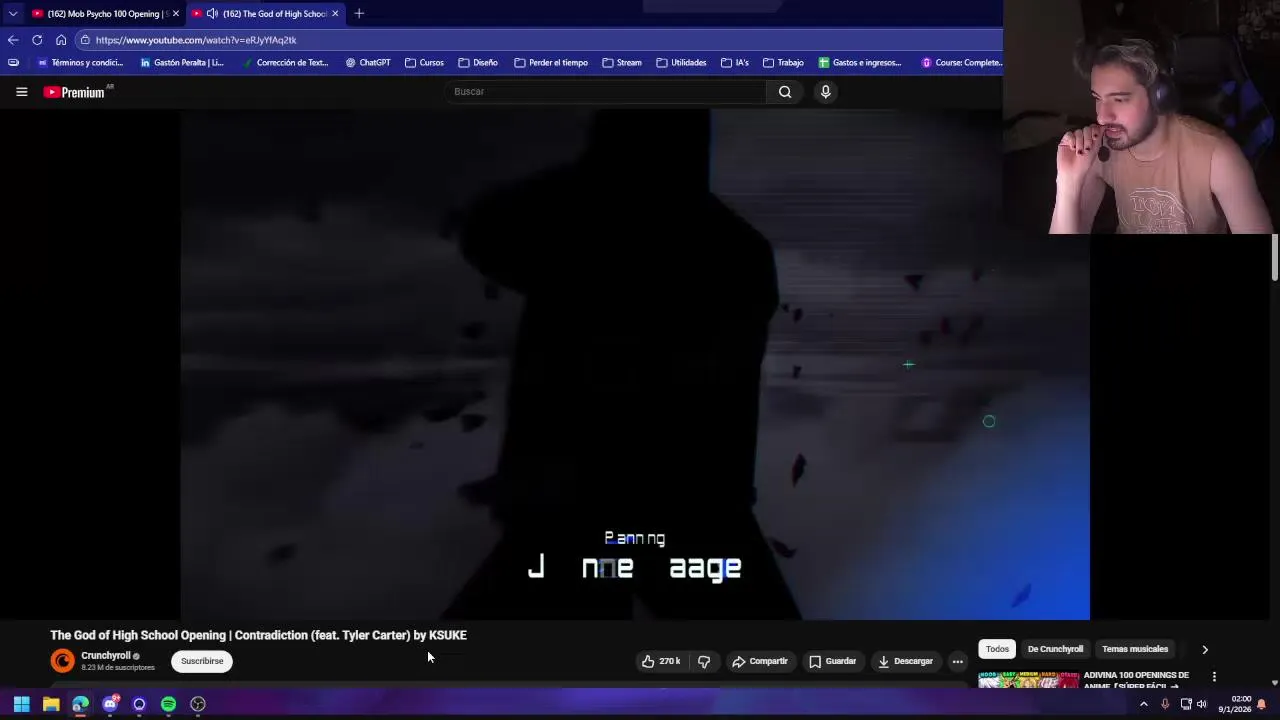This screenshot has height=720, width=1280.
Task: Click the video player to pause playback
Action: click(635, 365)
